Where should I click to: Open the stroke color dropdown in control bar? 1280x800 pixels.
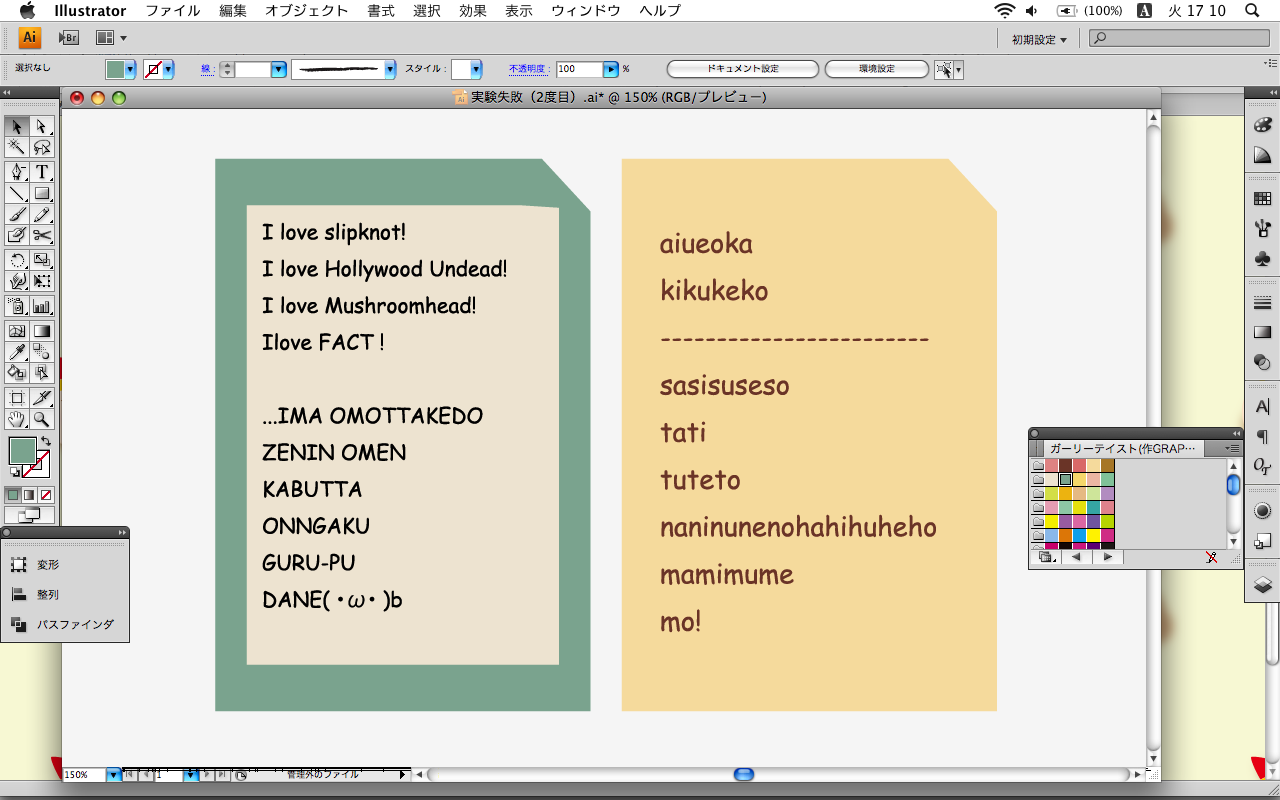pos(168,69)
